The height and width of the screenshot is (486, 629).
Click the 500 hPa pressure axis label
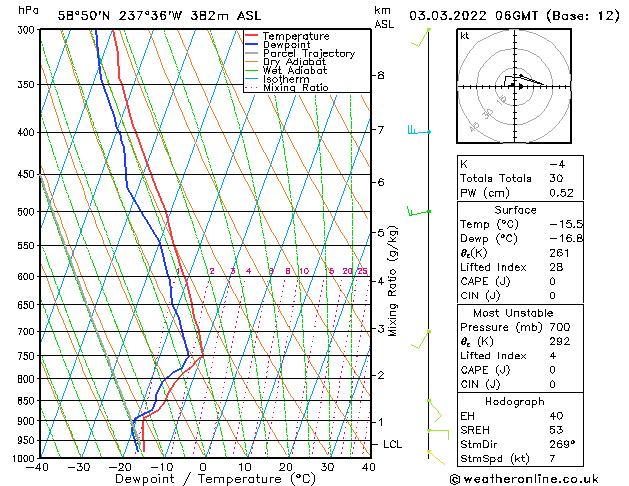(26, 212)
